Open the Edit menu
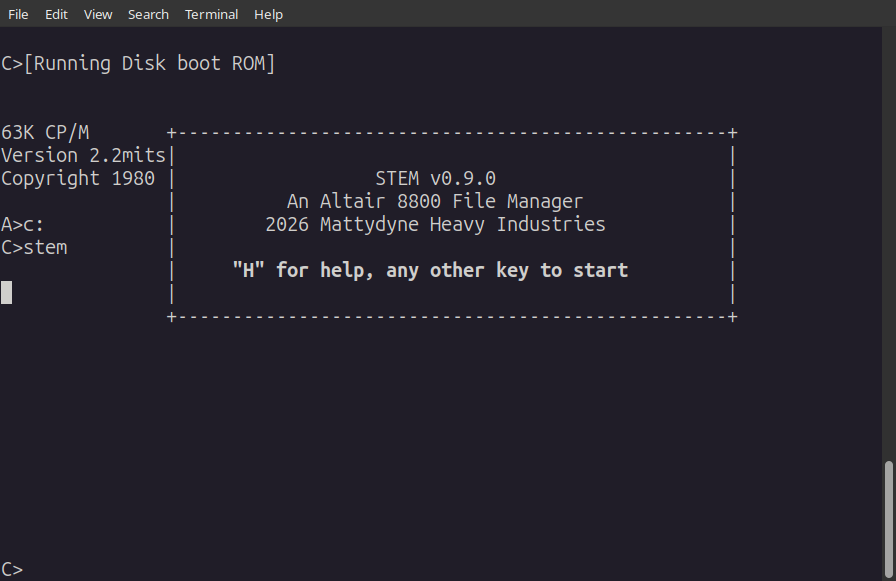This screenshot has height=581, width=896. tap(56, 14)
